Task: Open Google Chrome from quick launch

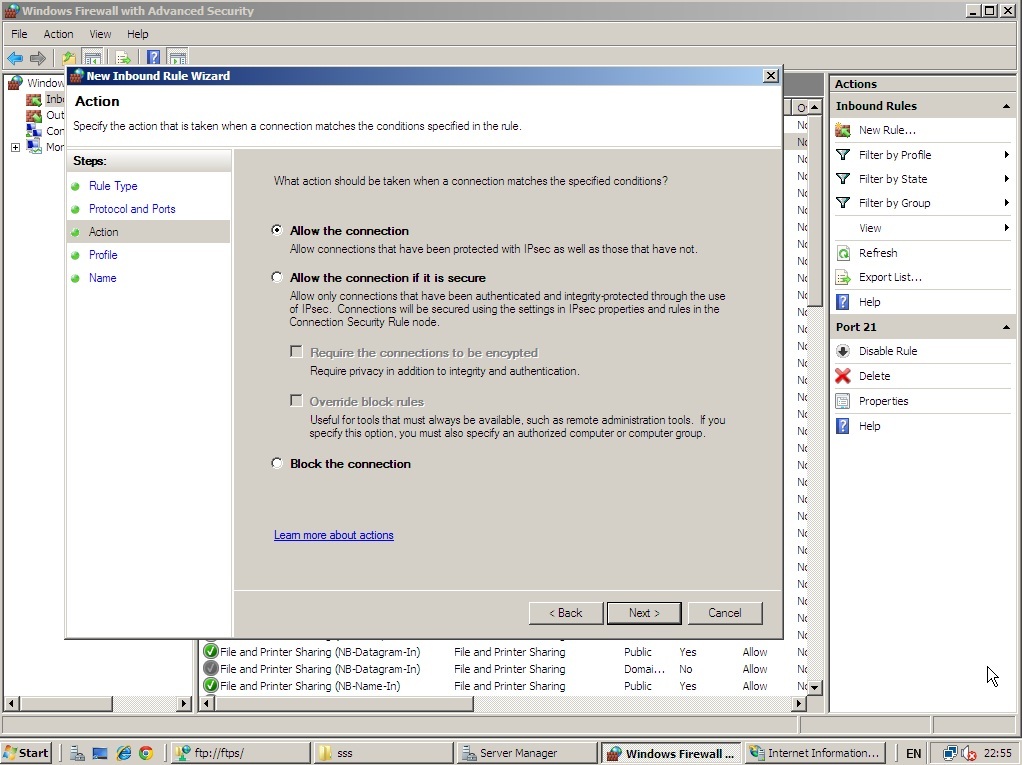Action: [x=145, y=753]
